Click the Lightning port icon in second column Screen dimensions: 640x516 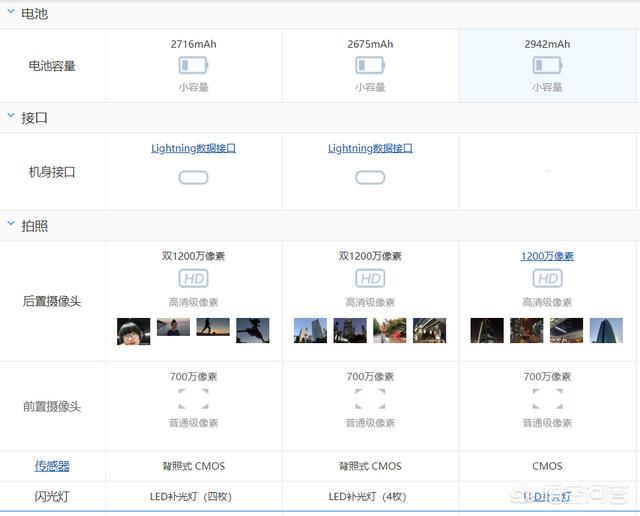[370, 178]
